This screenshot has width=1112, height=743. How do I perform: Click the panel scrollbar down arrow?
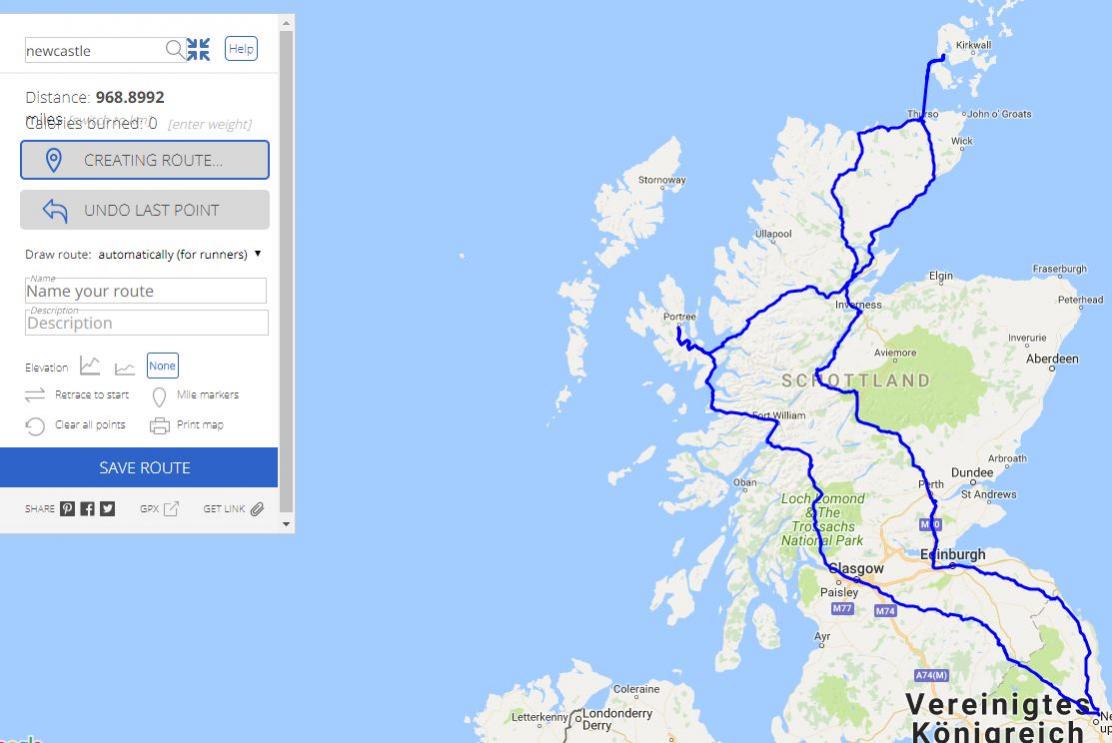click(287, 524)
